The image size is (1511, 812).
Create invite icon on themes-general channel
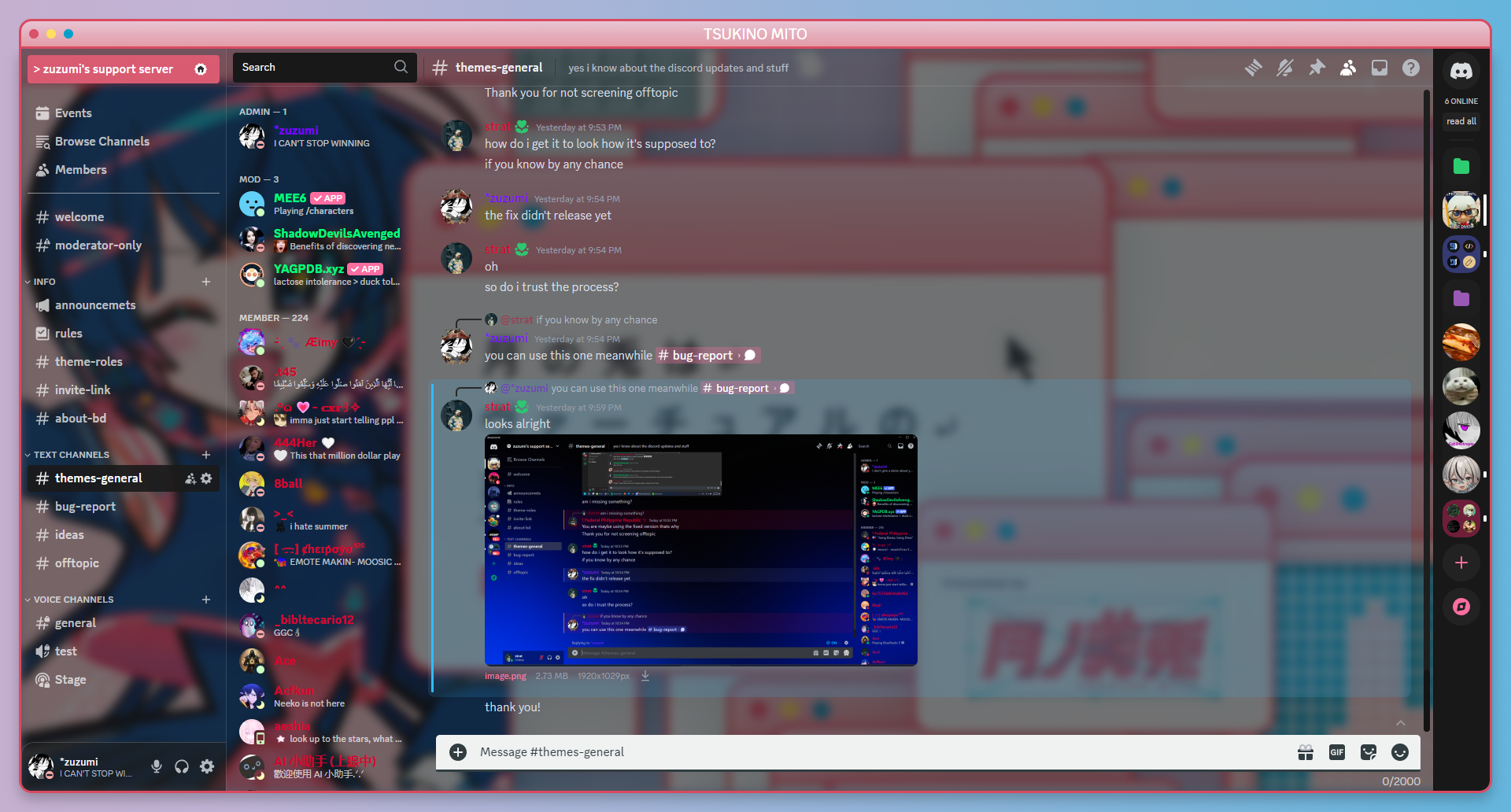190,478
